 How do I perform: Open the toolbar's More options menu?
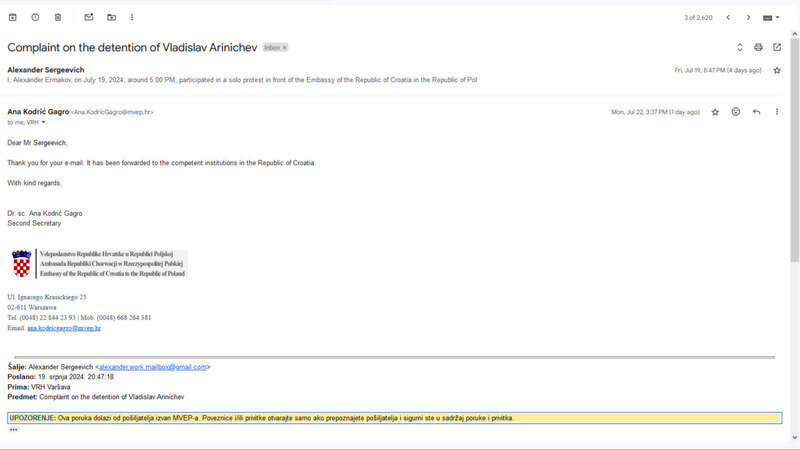132,17
